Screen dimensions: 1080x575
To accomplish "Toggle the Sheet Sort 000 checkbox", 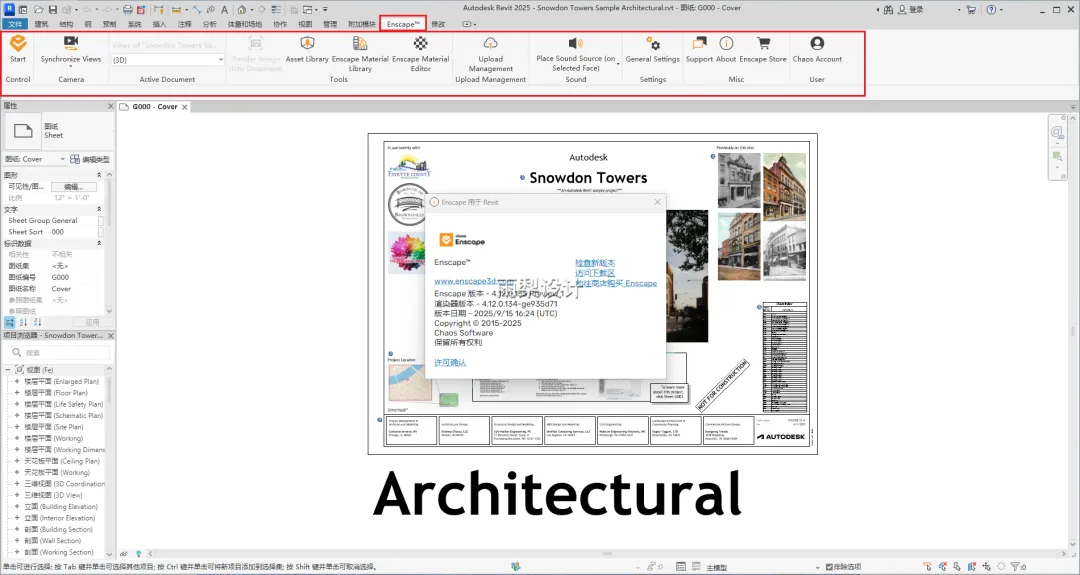I will point(101,232).
